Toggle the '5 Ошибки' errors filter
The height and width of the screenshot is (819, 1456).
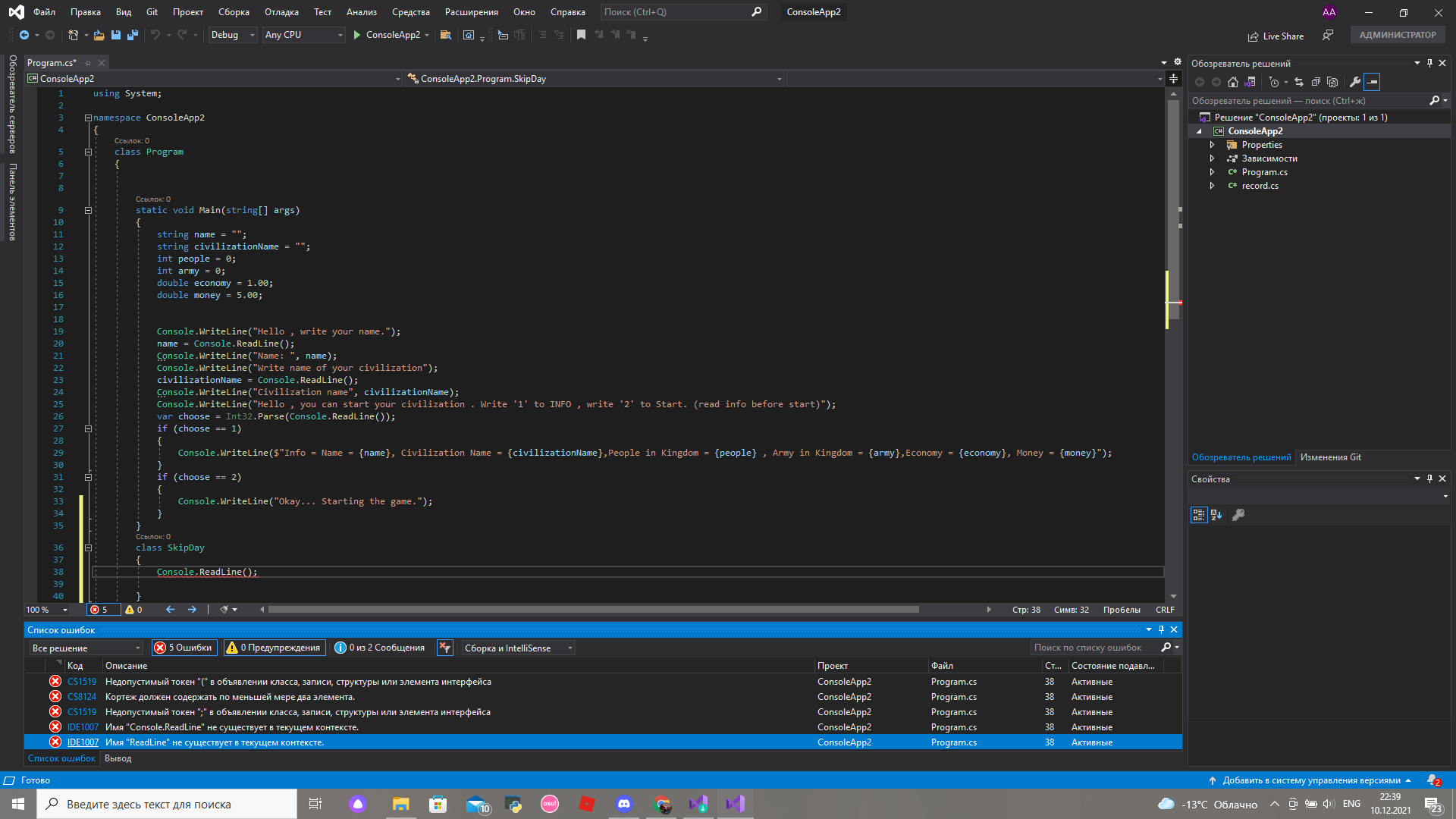184,648
